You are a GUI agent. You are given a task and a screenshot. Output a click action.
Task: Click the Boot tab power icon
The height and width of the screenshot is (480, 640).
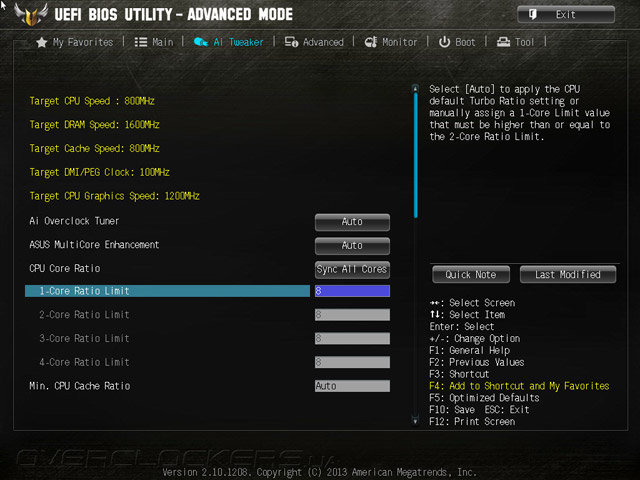[x=444, y=42]
